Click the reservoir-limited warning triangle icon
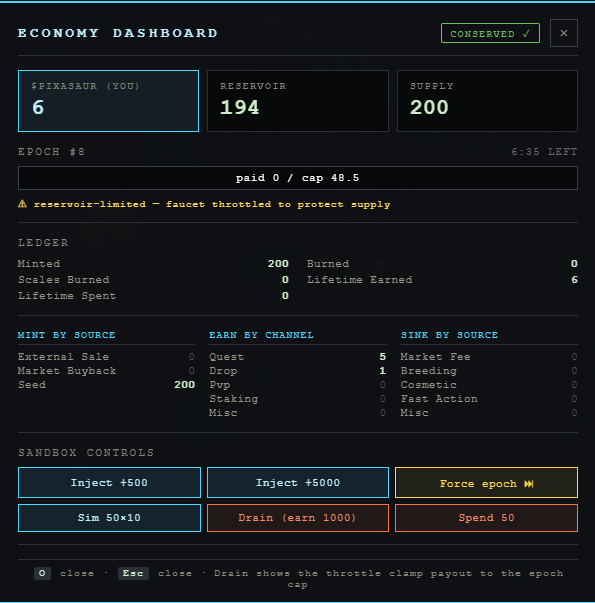595x603 pixels. [x=22, y=204]
